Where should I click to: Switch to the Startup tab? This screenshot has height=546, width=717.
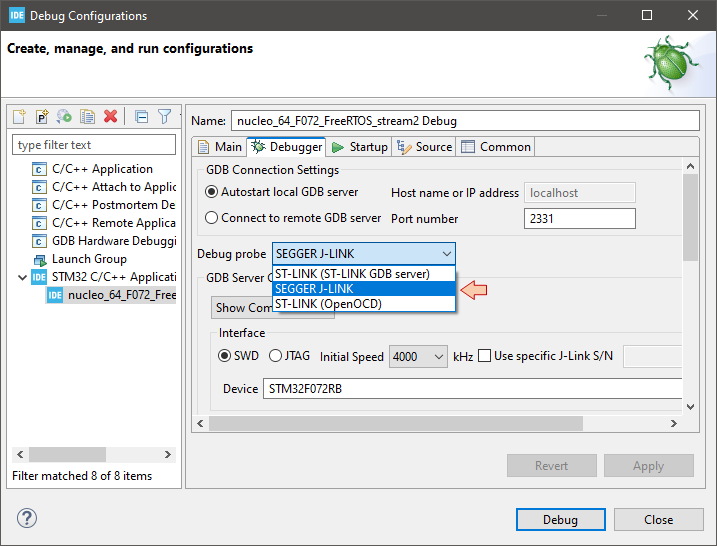pos(359,147)
